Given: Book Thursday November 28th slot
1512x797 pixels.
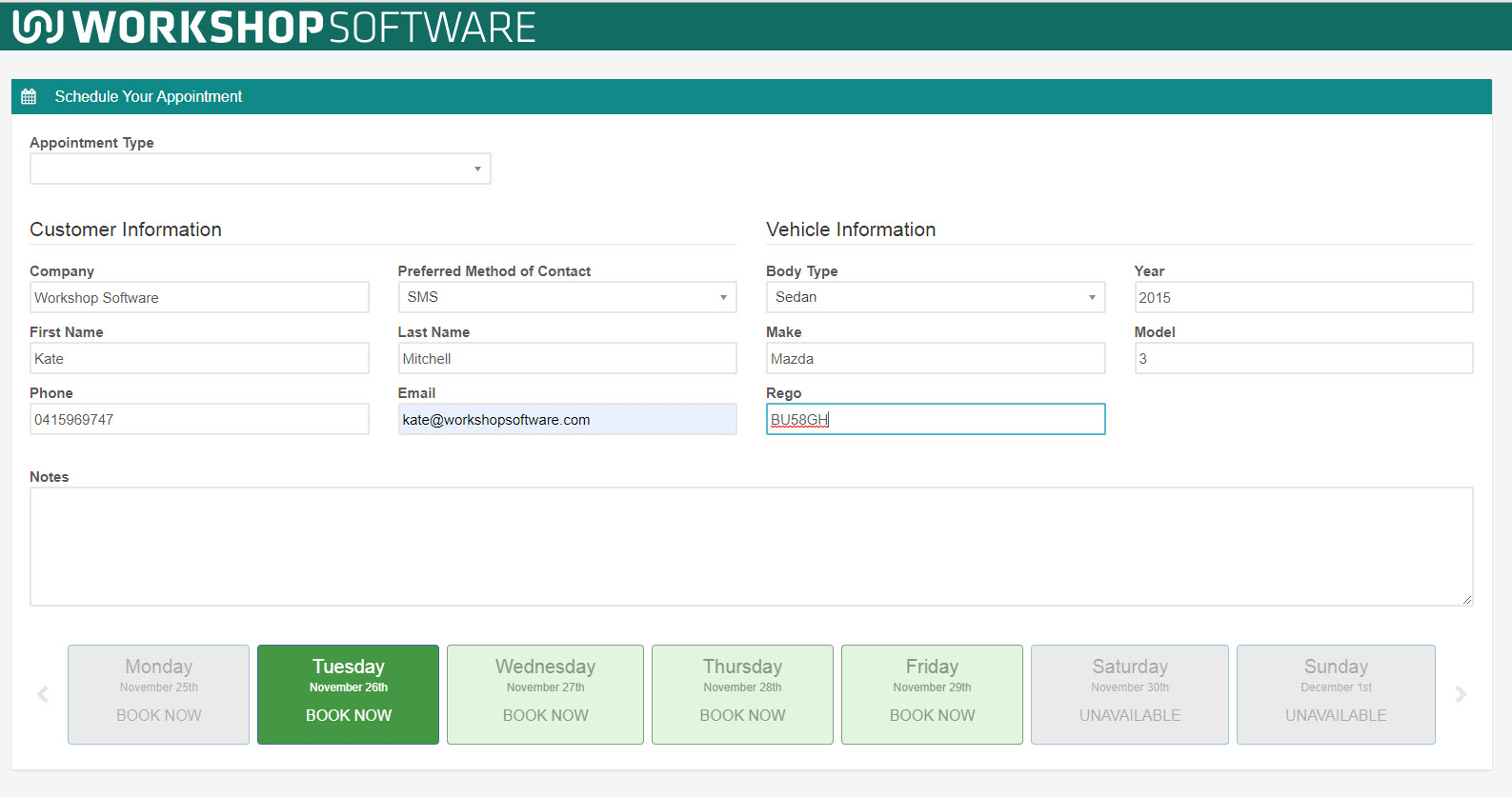Looking at the screenshot, I should (x=742, y=694).
